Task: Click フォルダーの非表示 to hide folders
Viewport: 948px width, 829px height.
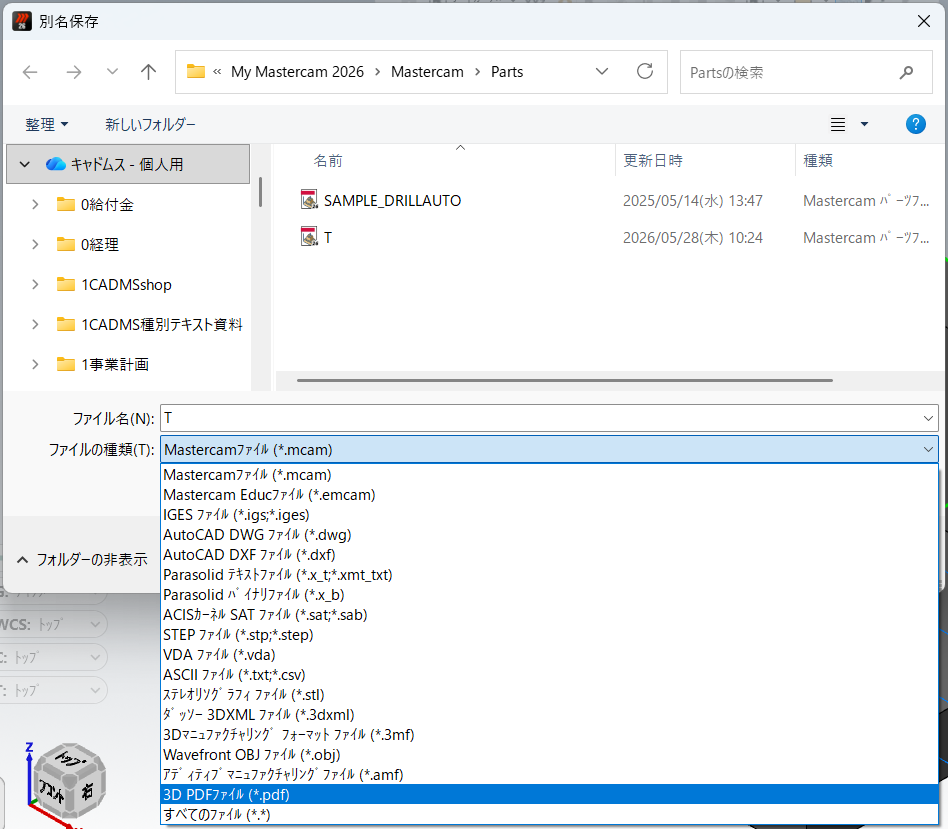Action: pyautogui.click(x=82, y=559)
